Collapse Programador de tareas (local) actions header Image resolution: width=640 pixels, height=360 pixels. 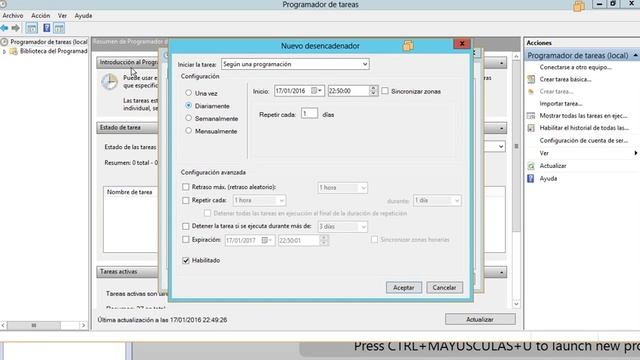(636, 55)
